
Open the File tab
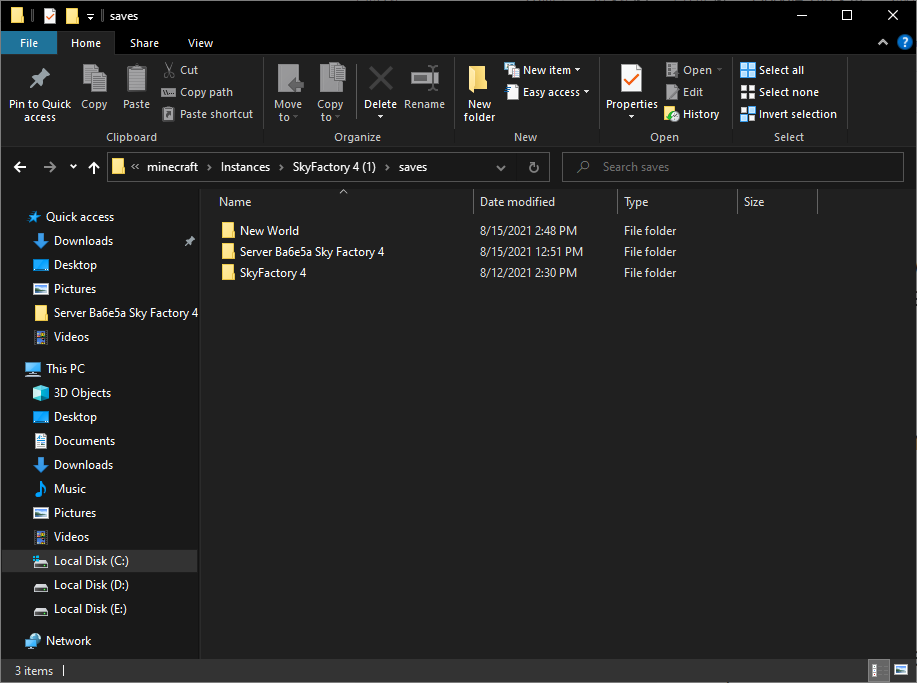tap(29, 43)
